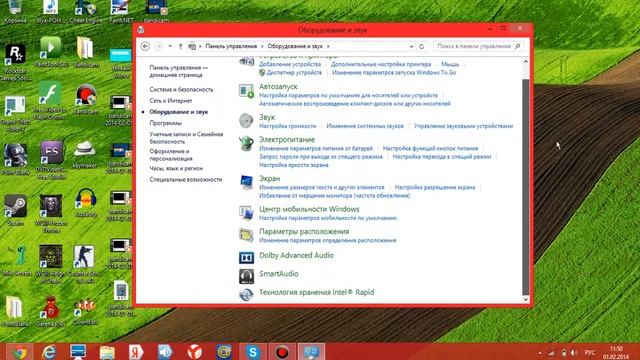The width and height of the screenshot is (640, 360).
Task: Open File Explorer from the taskbar
Action: click(x=107, y=352)
